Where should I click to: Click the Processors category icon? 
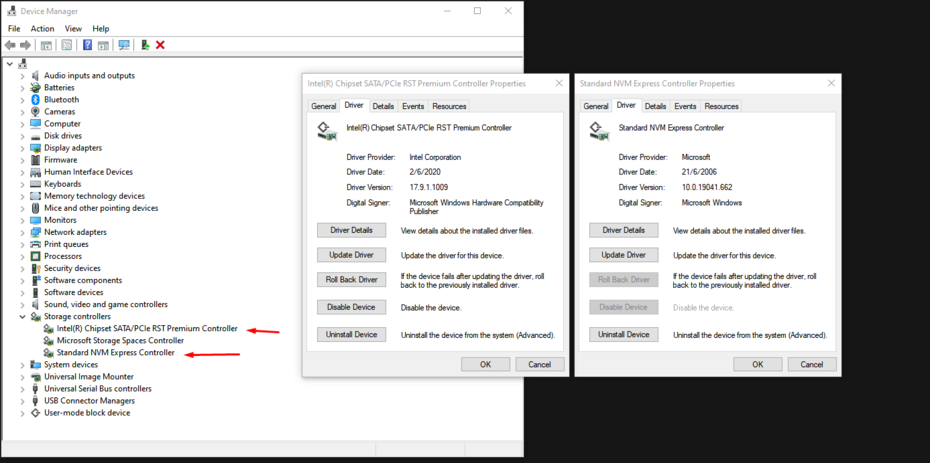(x=35, y=256)
